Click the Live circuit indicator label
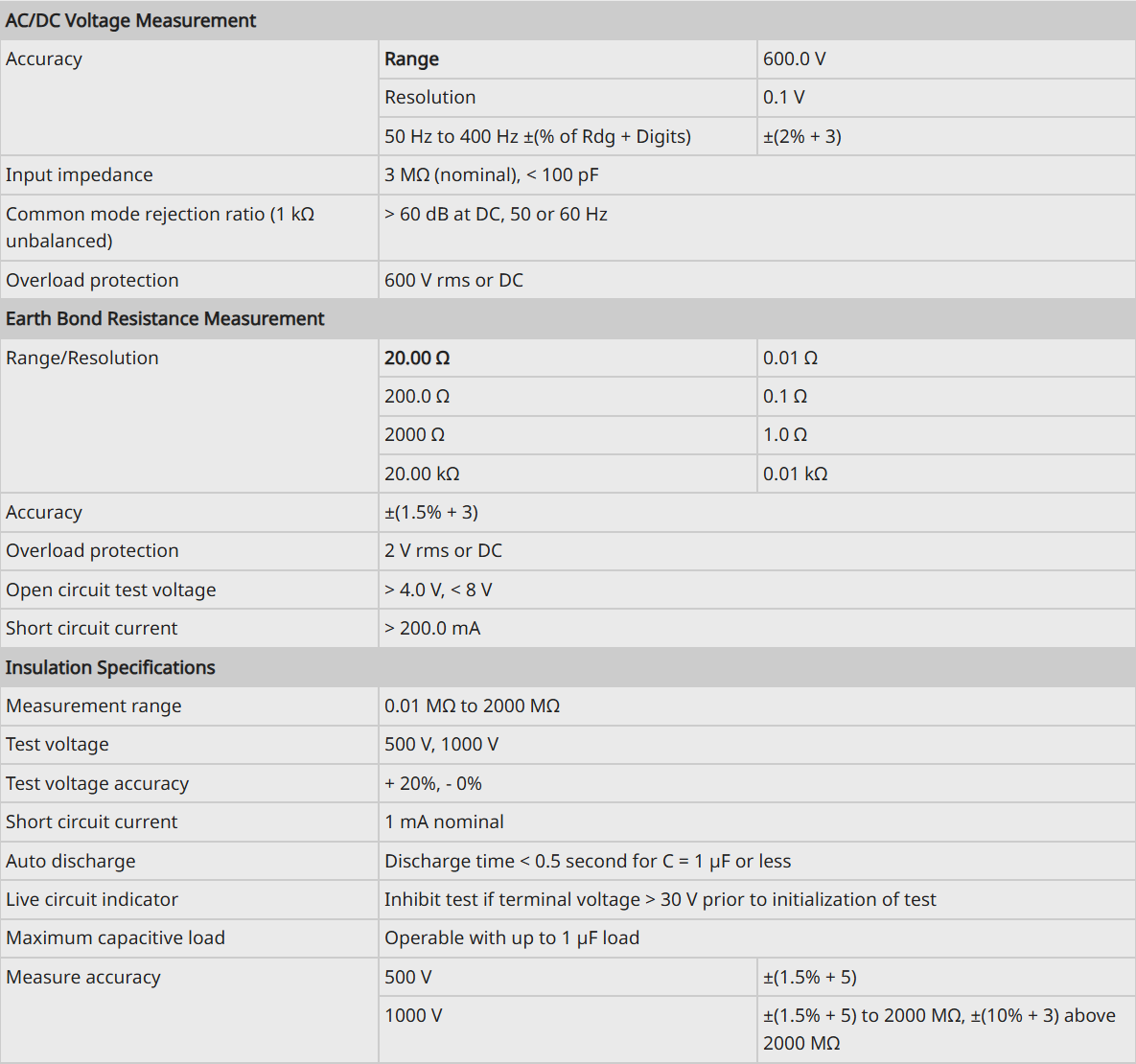 91,899
